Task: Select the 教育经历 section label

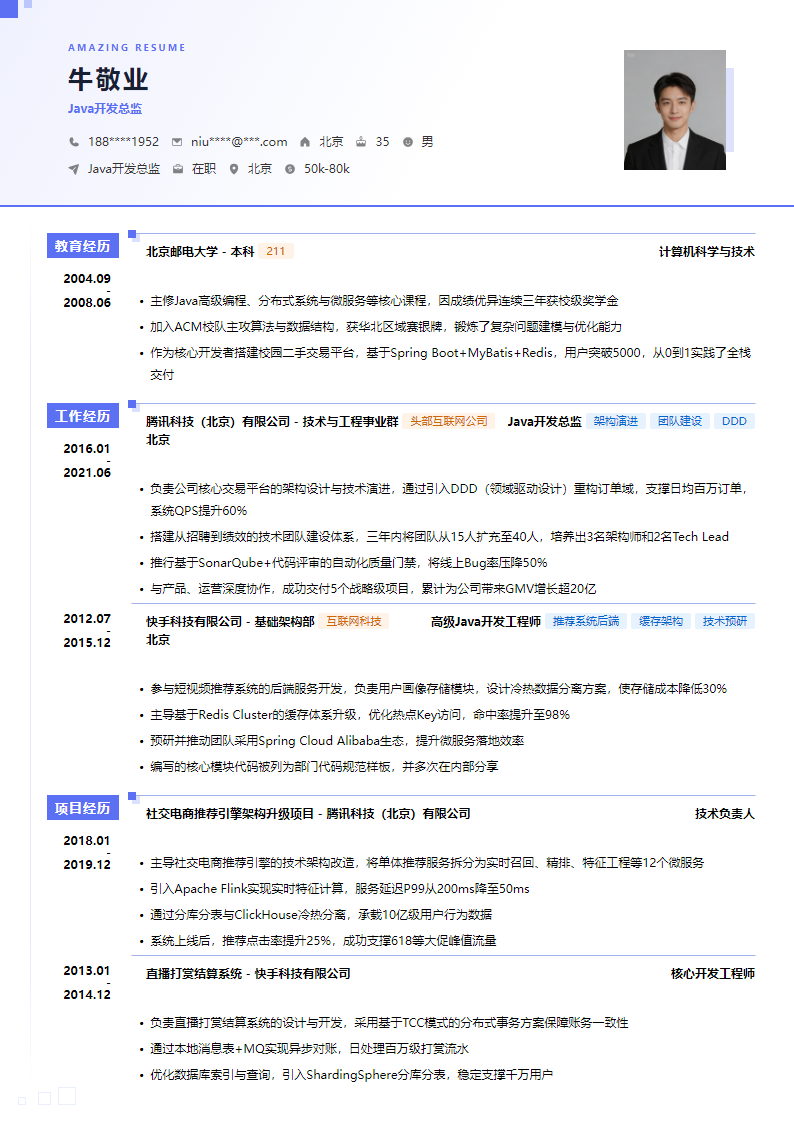Action: click(82, 246)
